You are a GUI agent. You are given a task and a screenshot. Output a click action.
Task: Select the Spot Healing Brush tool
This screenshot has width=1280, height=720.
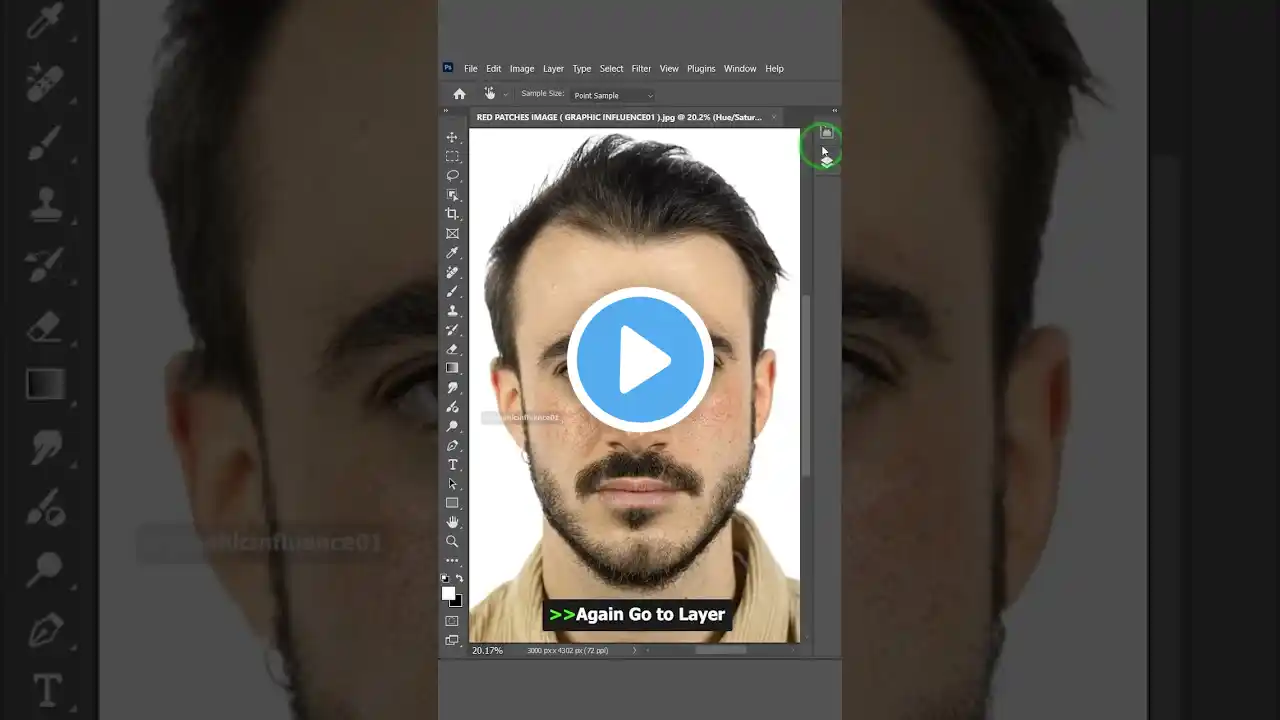point(452,272)
